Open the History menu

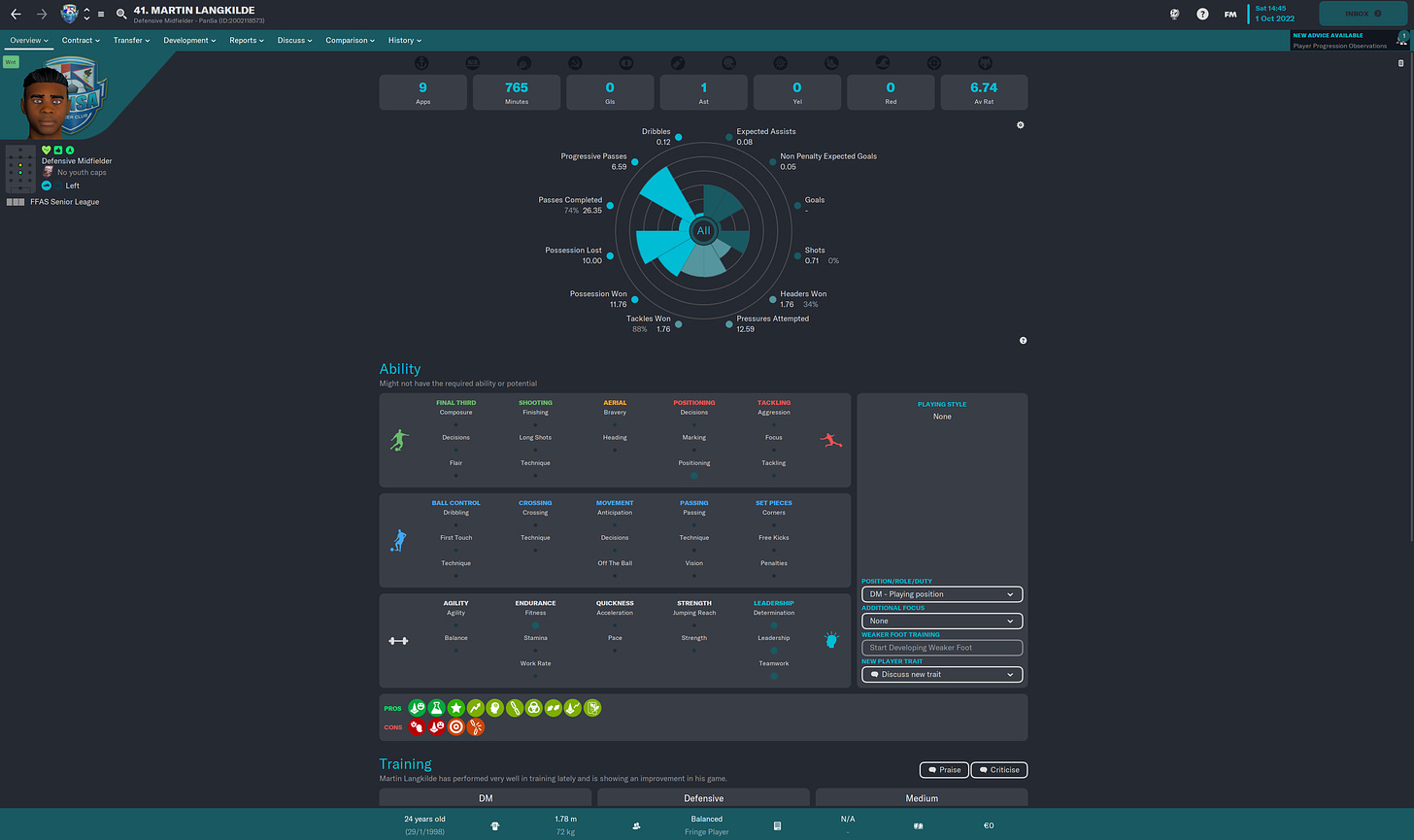tap(405, 41)
